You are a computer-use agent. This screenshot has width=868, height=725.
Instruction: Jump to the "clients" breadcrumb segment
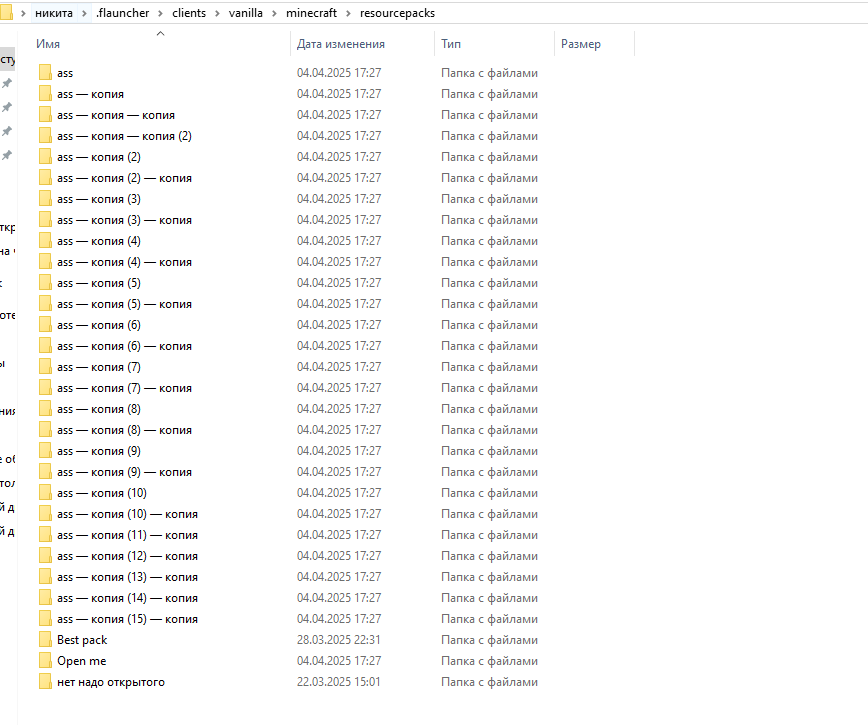coord(189,13)
